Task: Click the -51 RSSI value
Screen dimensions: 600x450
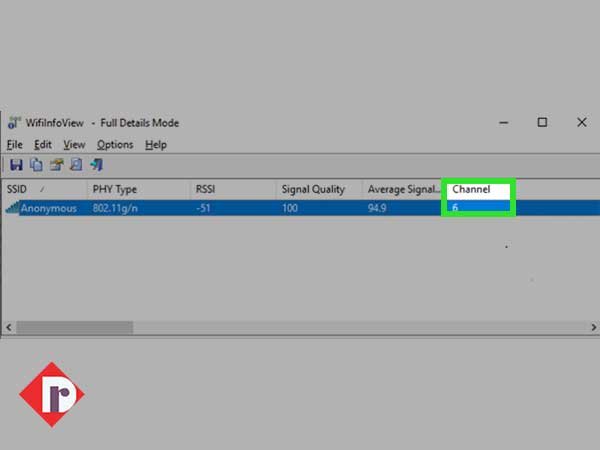Action: click(x=203, y=208)
